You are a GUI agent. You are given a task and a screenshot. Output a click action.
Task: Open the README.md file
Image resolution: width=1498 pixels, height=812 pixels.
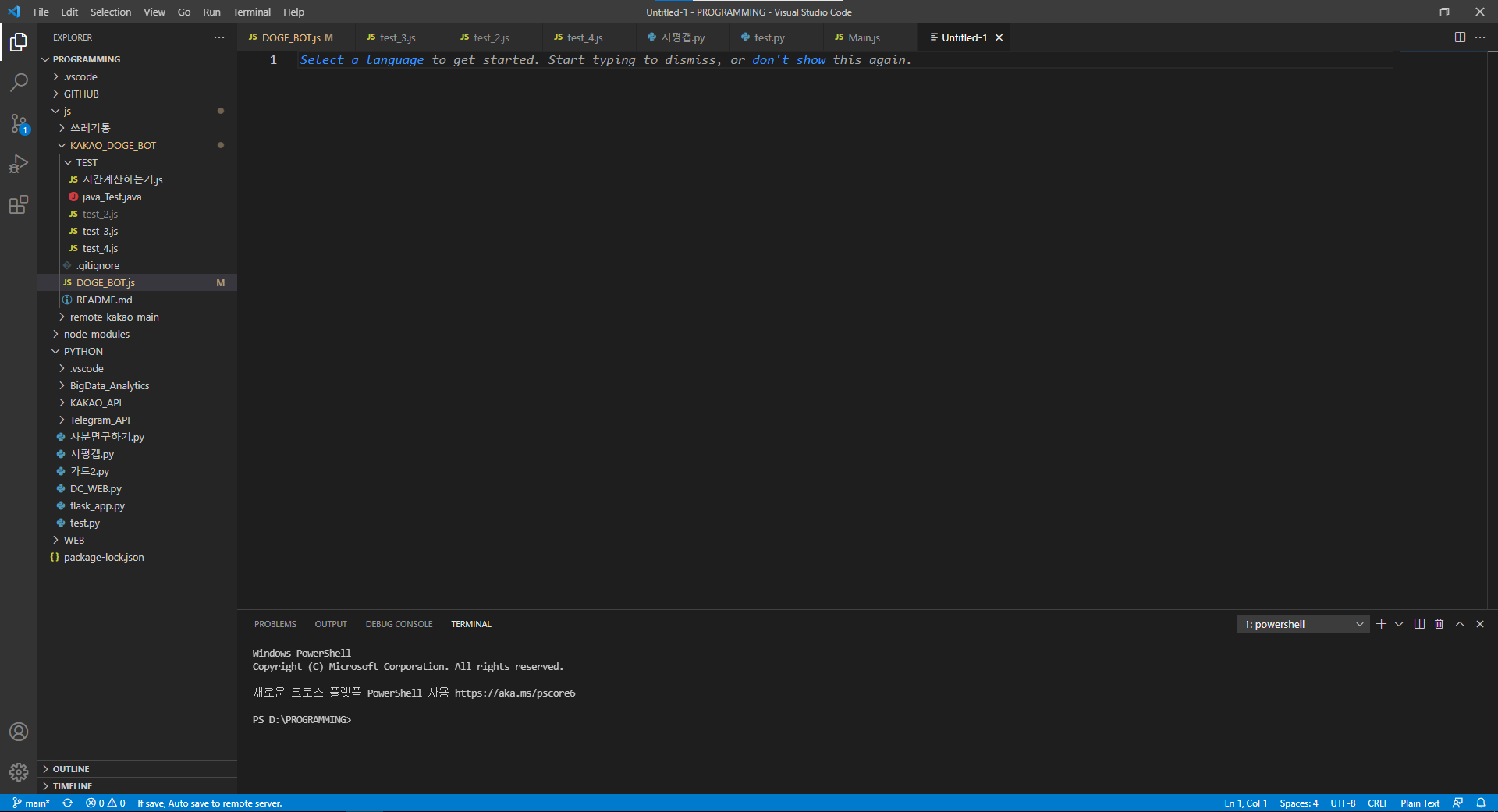coord(104,300)
